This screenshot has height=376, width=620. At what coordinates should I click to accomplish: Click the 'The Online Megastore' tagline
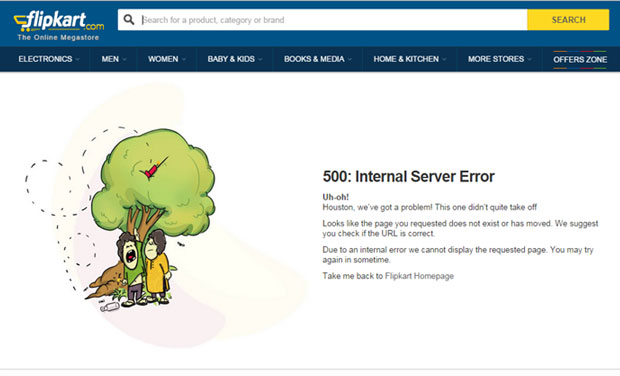coord(58,38)
